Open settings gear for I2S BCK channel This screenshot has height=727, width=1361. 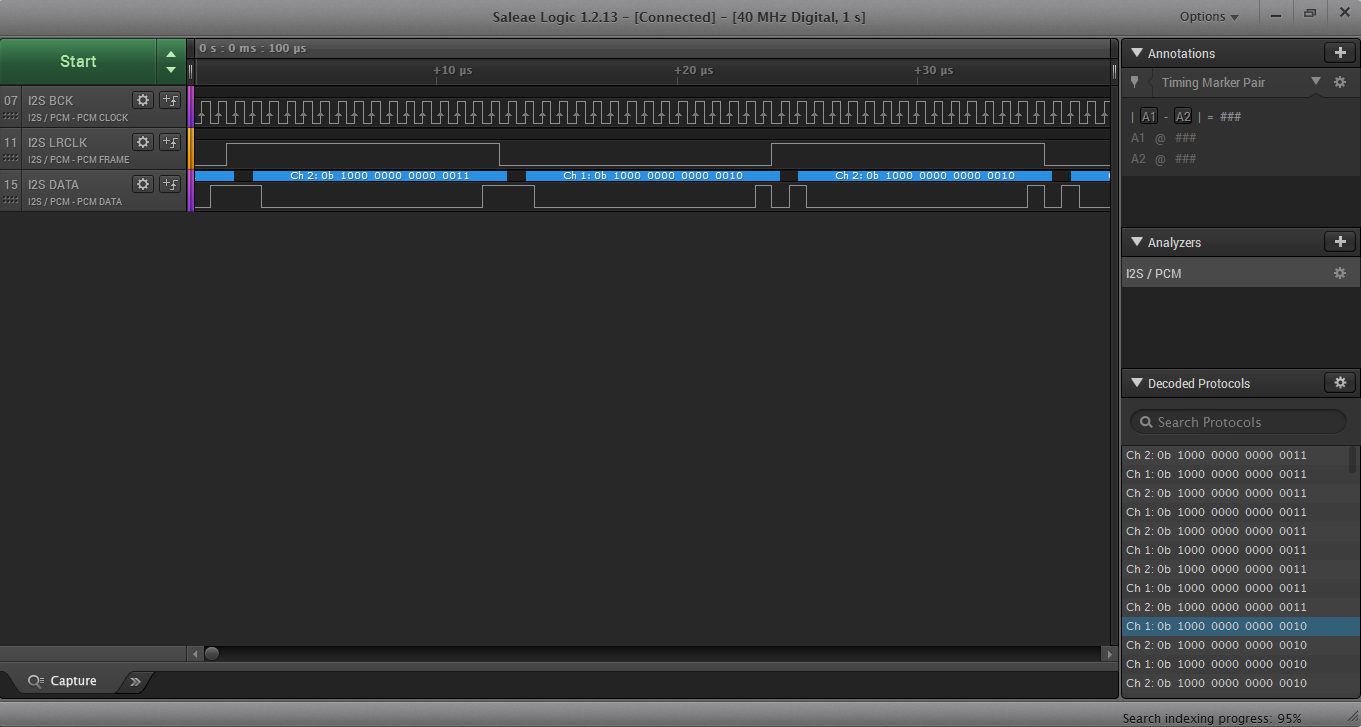coord(143,100)
